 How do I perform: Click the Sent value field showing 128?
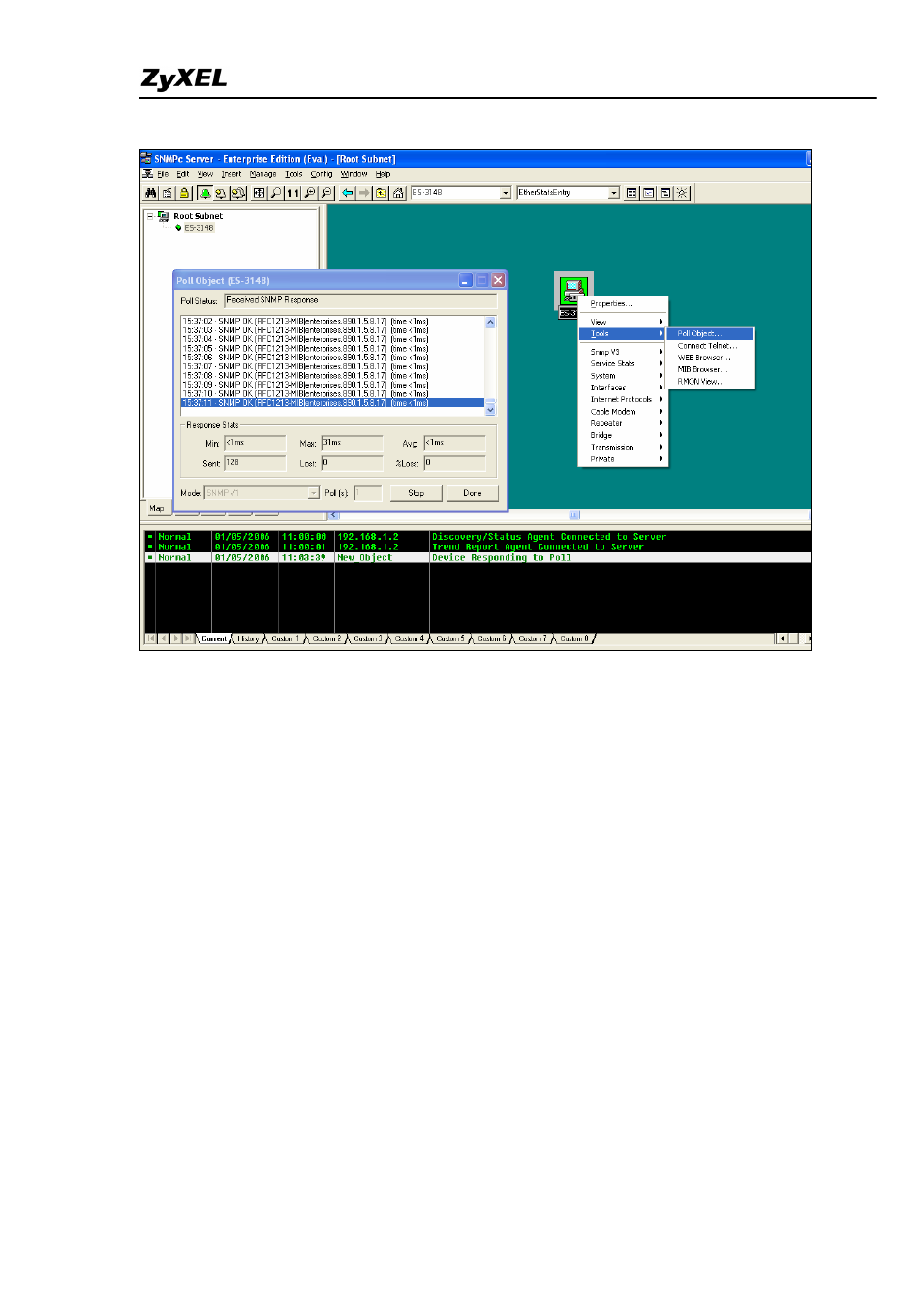click(255, 463)
